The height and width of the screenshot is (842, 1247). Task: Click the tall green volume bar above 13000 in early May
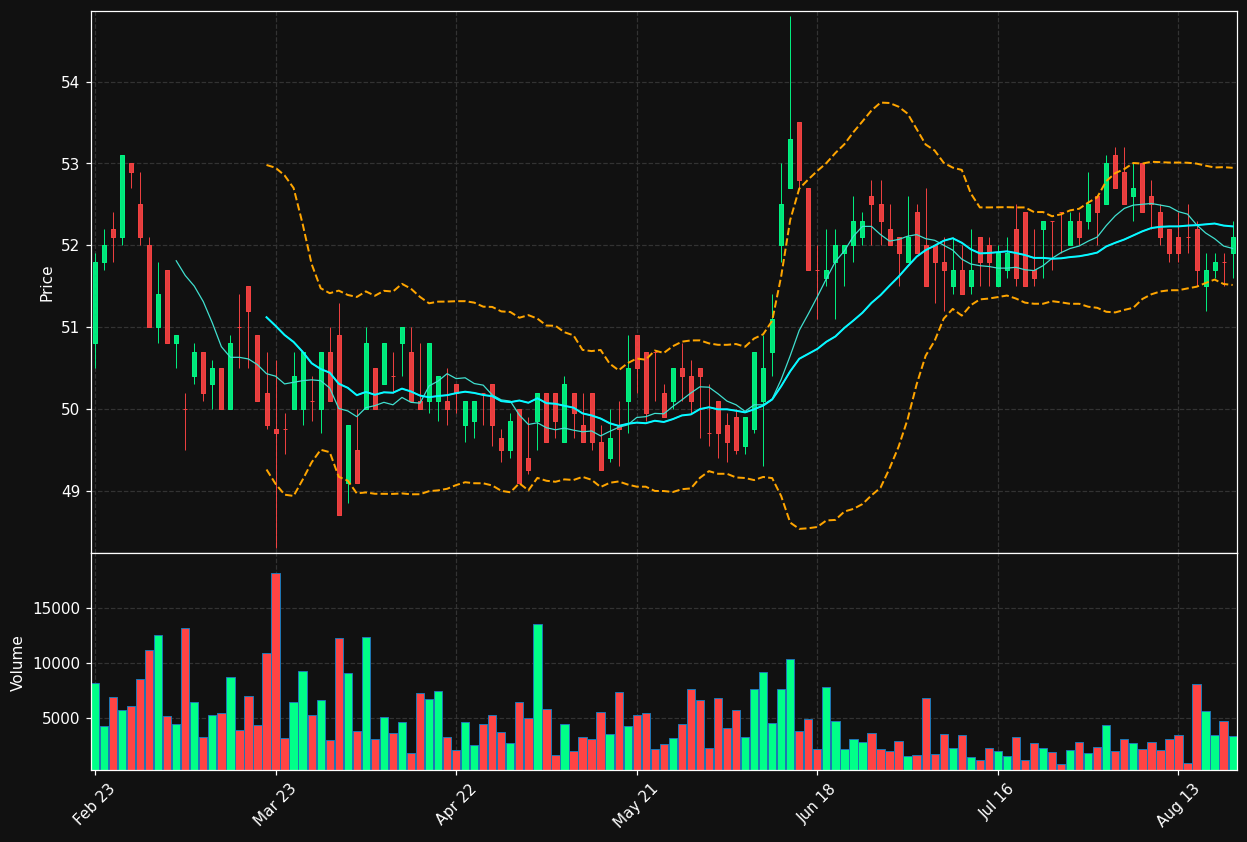pyautogui.click(x=538, y=697)
